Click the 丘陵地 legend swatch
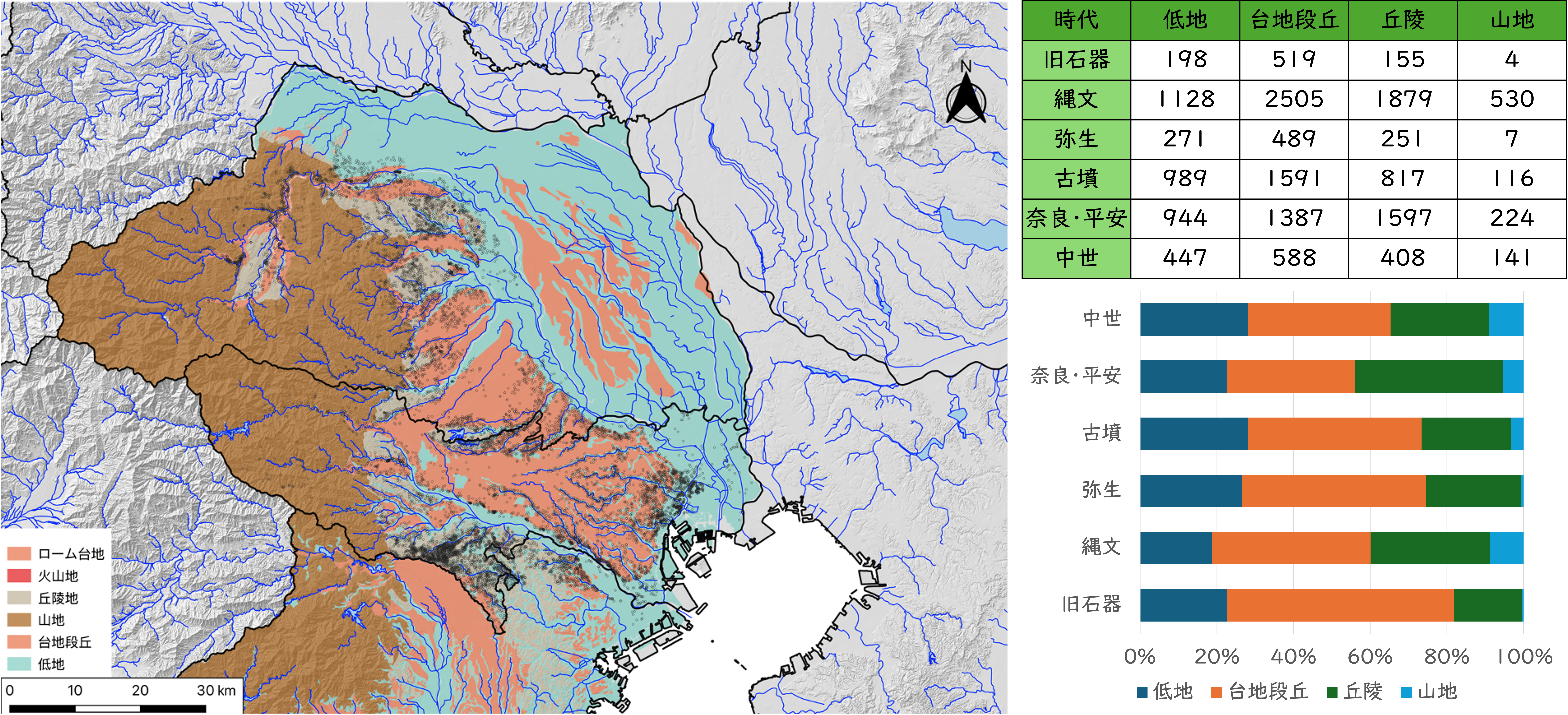Screen dimensions: 1568x715 (19, 598)
